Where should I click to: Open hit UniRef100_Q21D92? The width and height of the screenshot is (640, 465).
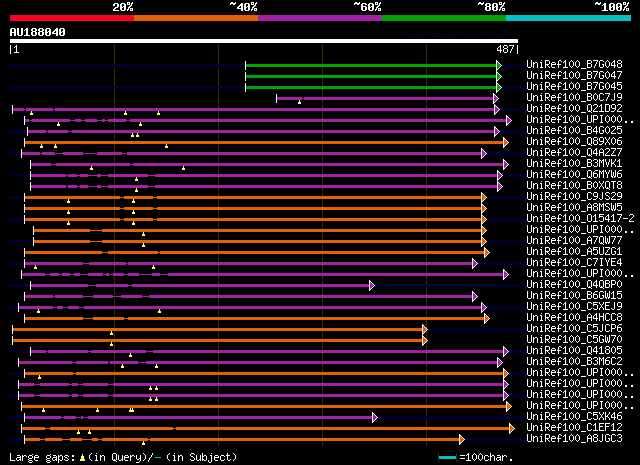(574, 108)
